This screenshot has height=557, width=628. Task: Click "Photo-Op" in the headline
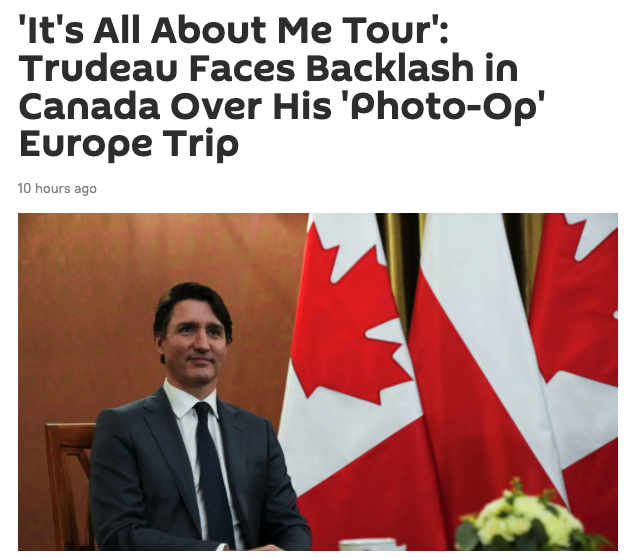pyautogui.click(x=446, y=108)
